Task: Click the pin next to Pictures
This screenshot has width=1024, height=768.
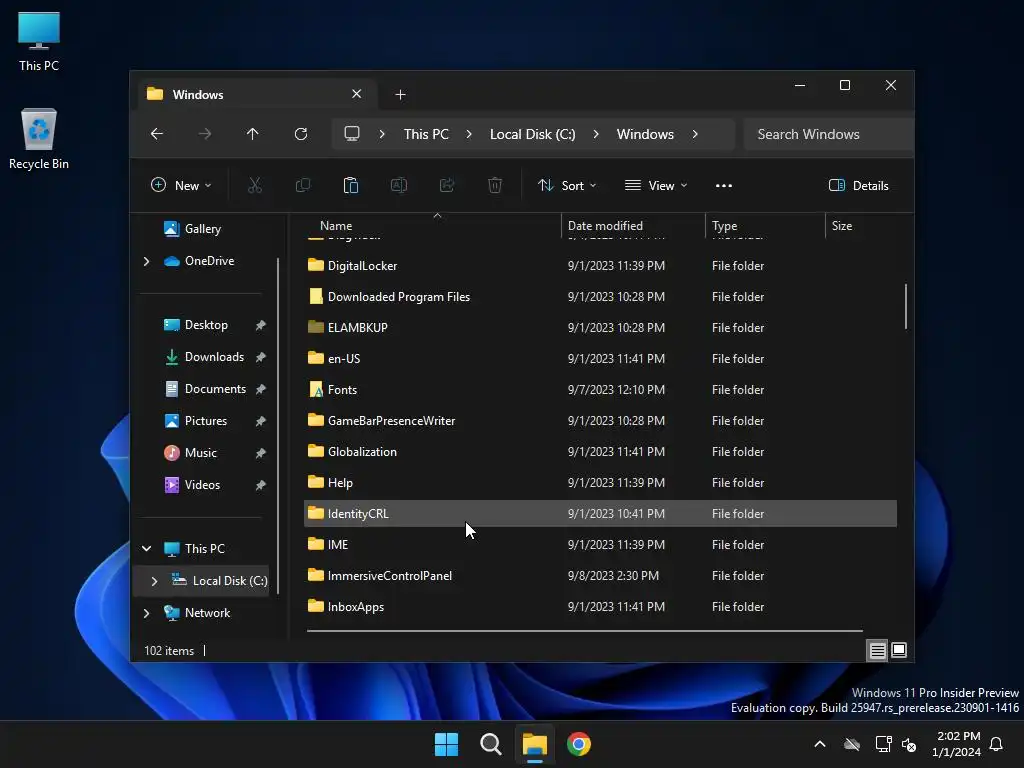Action: click(x=261, y=421)
